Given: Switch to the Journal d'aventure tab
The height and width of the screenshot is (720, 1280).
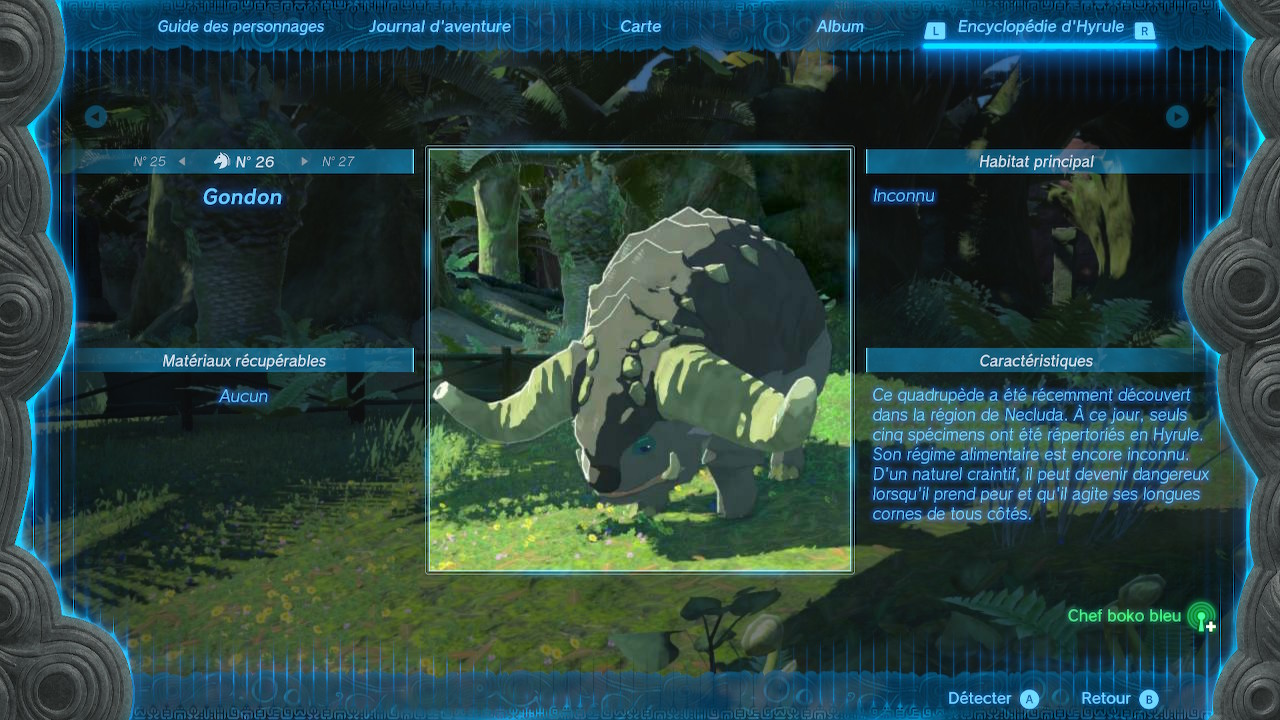Looking at the screenshot, I should coord(440,27).
